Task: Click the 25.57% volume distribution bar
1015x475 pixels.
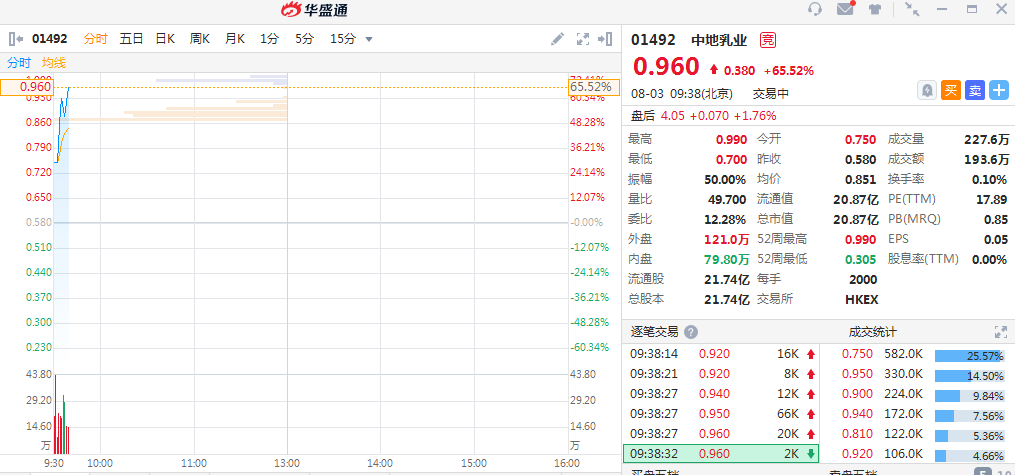Action: pos(969,355)
